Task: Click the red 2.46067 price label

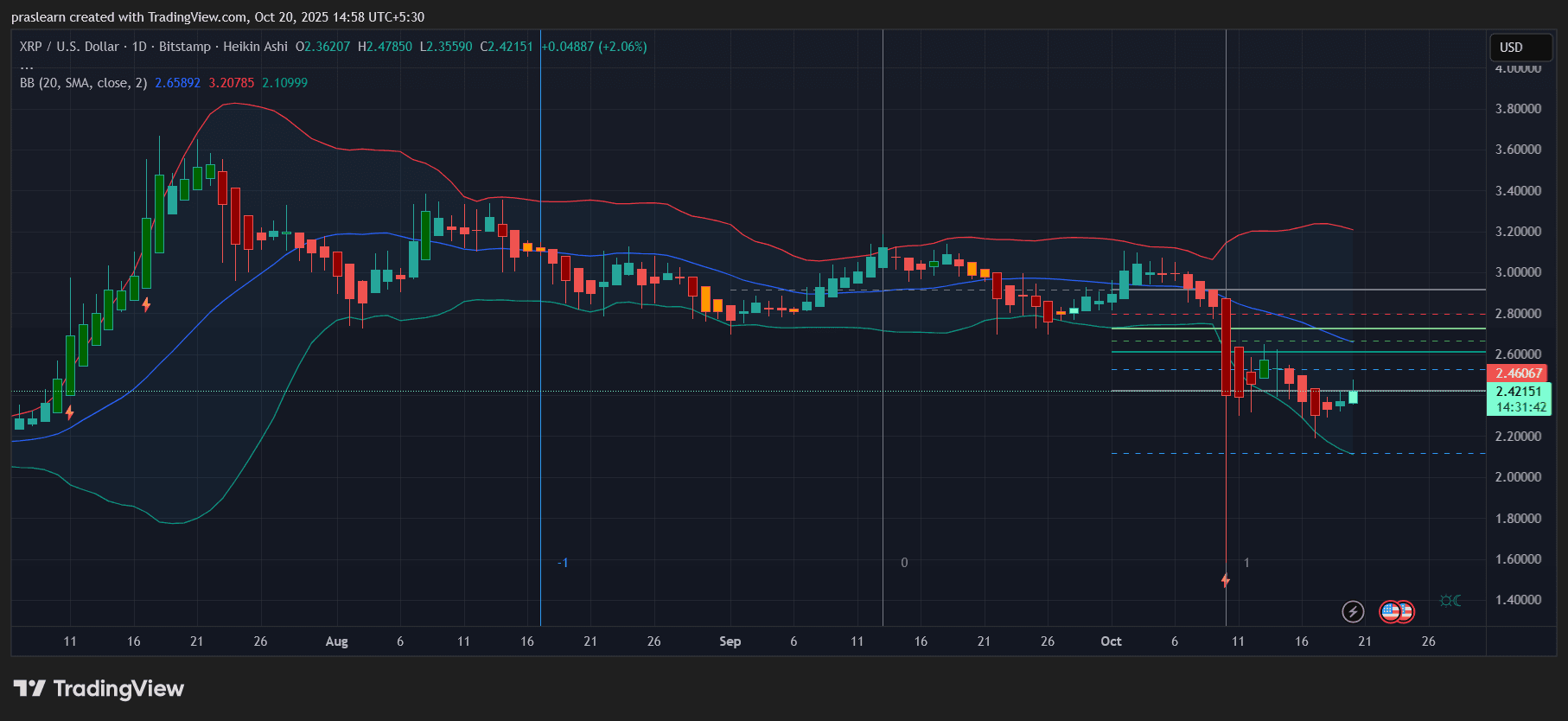Action: 1519,373
